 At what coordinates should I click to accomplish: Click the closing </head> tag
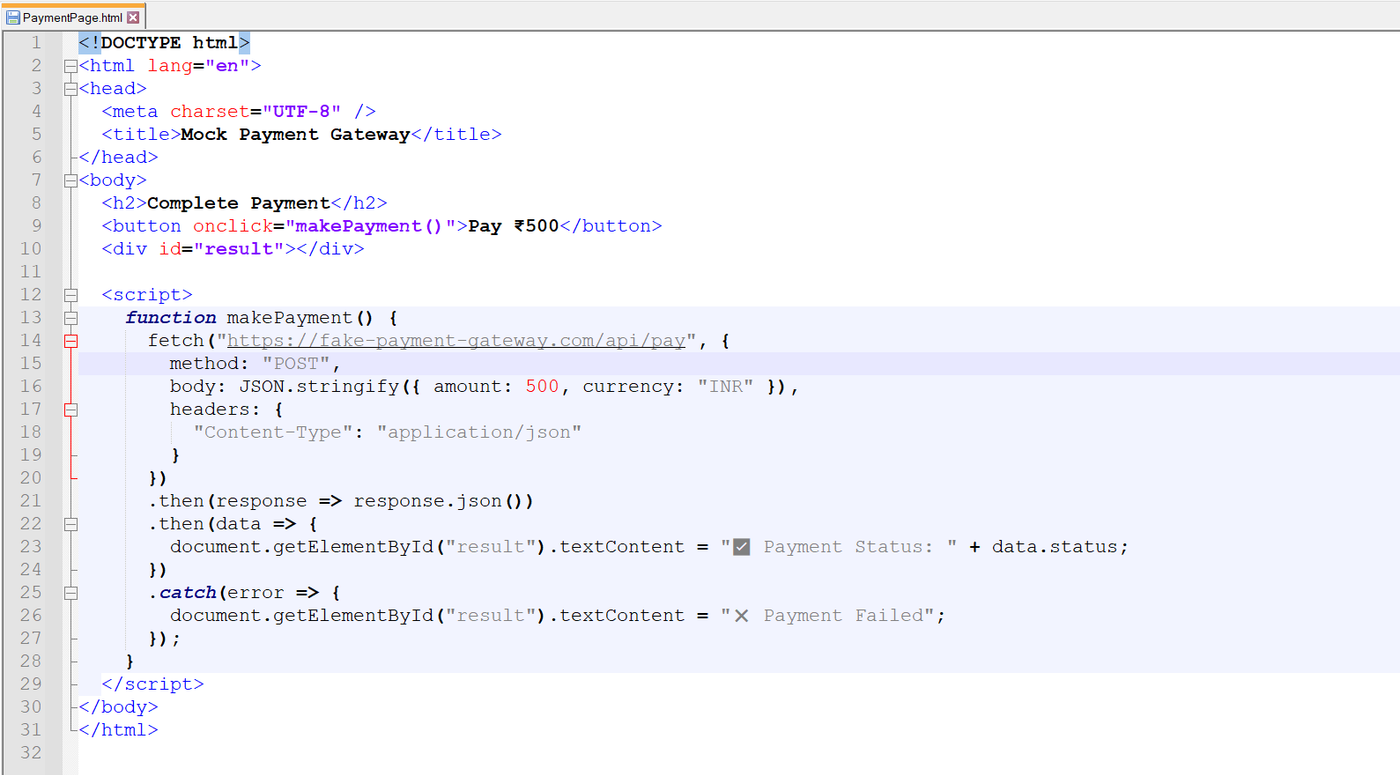click(x=118, y=158)
